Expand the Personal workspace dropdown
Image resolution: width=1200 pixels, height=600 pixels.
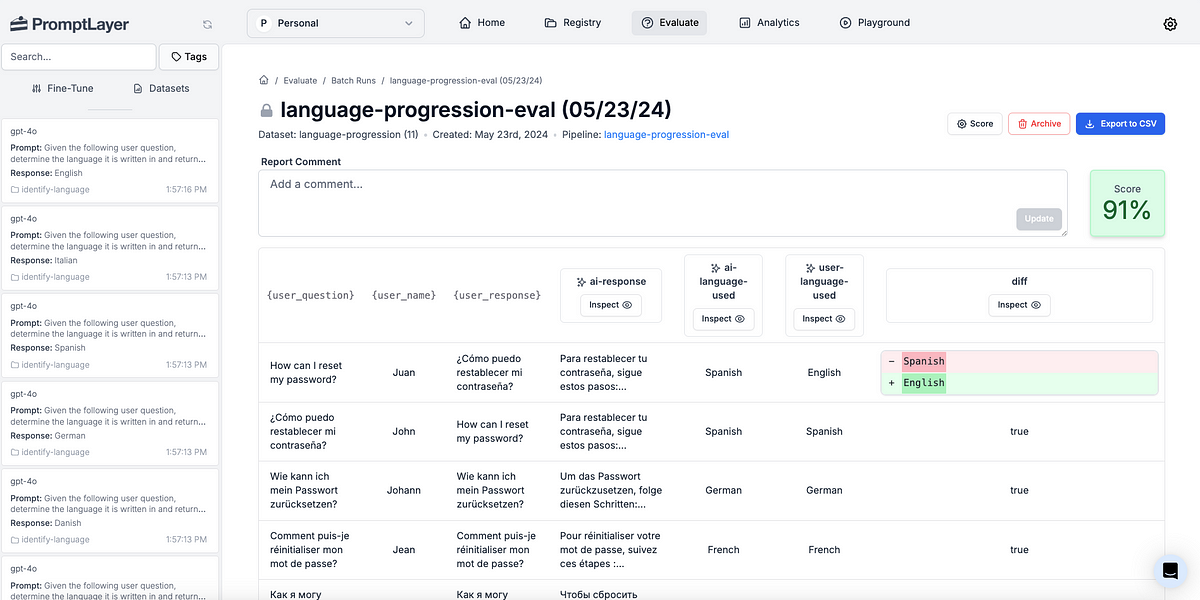(x=335, y=23)
